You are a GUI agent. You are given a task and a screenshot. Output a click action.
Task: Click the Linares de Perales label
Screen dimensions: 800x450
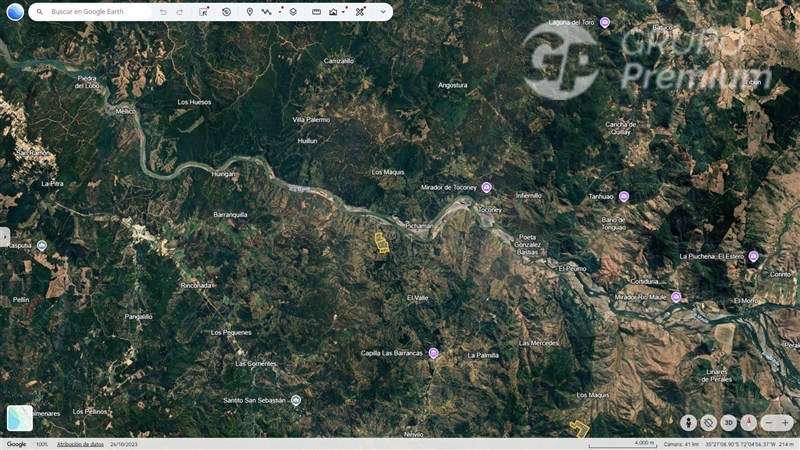point(717,376)
